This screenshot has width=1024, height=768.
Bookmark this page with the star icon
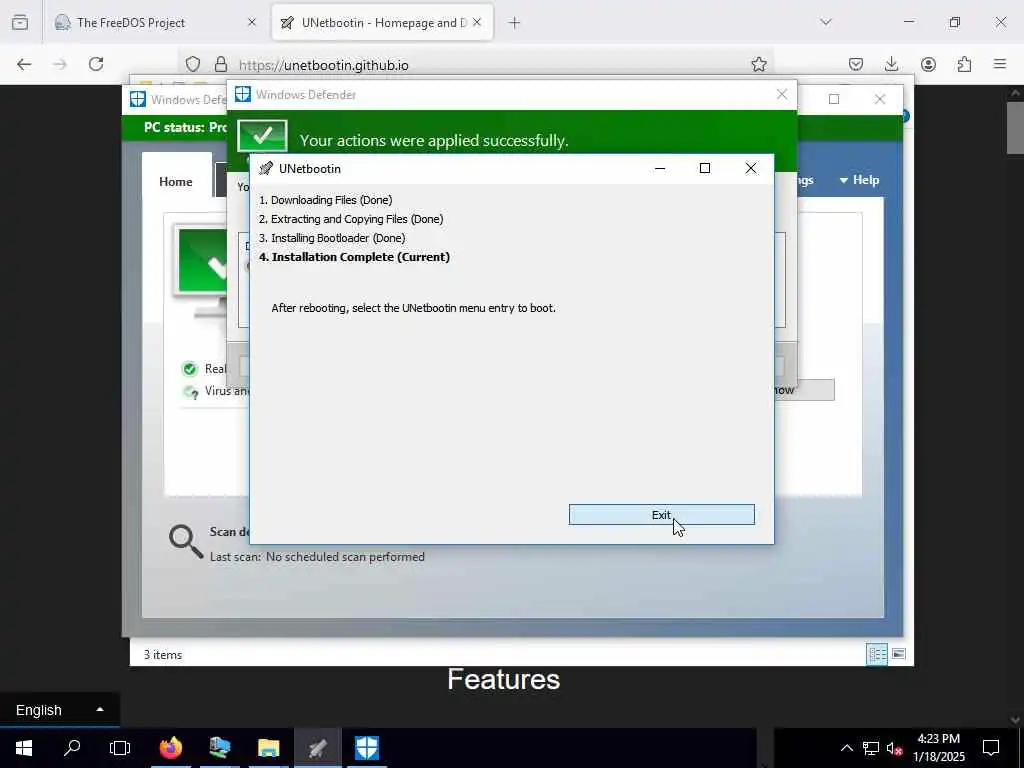coord(758,64)
